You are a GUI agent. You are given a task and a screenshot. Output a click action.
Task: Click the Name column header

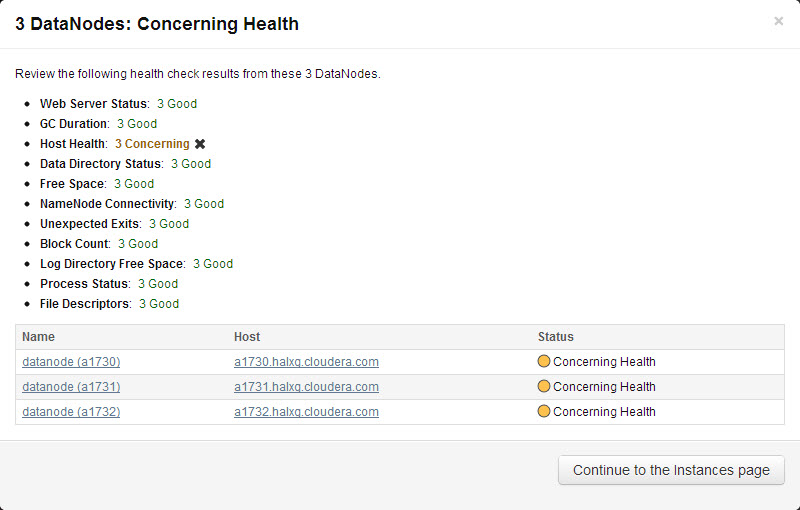[x=38, y=337]
